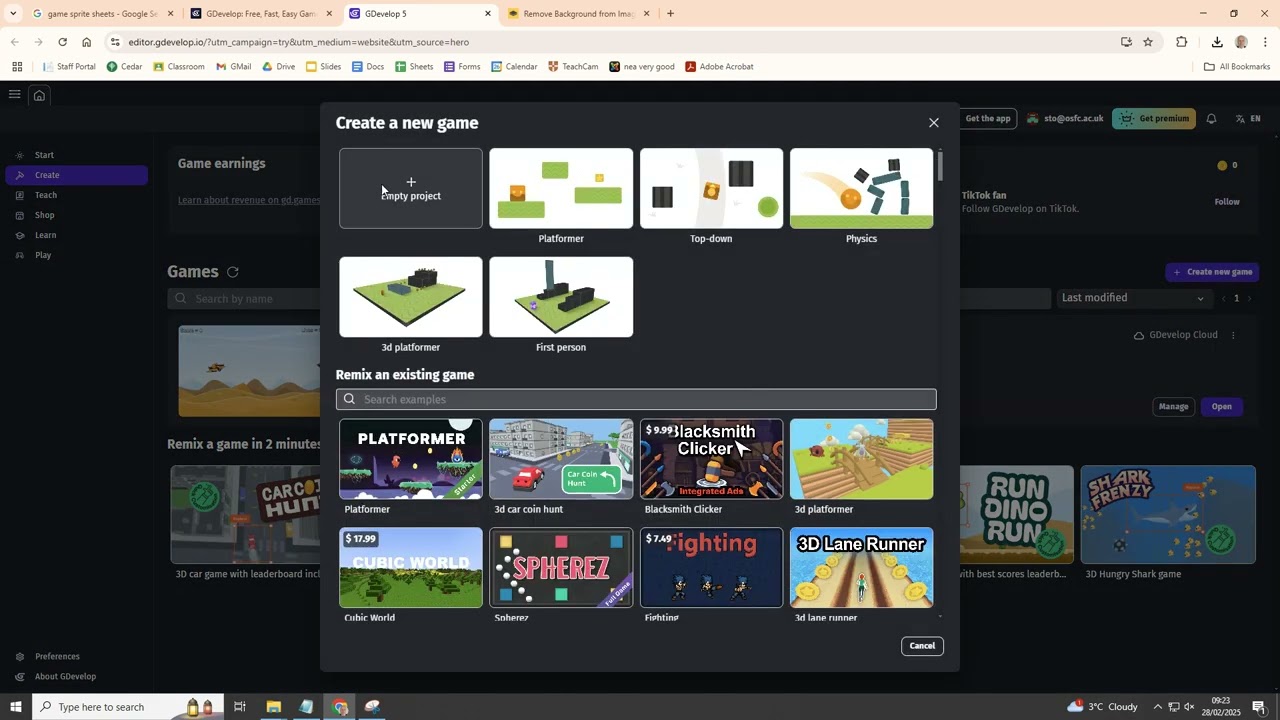Open All Bookmarks folder

[1237, 67]
